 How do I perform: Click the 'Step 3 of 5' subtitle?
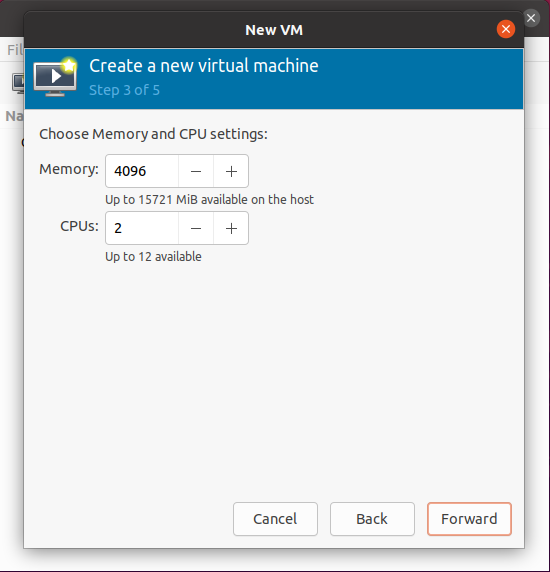[124, 90]
